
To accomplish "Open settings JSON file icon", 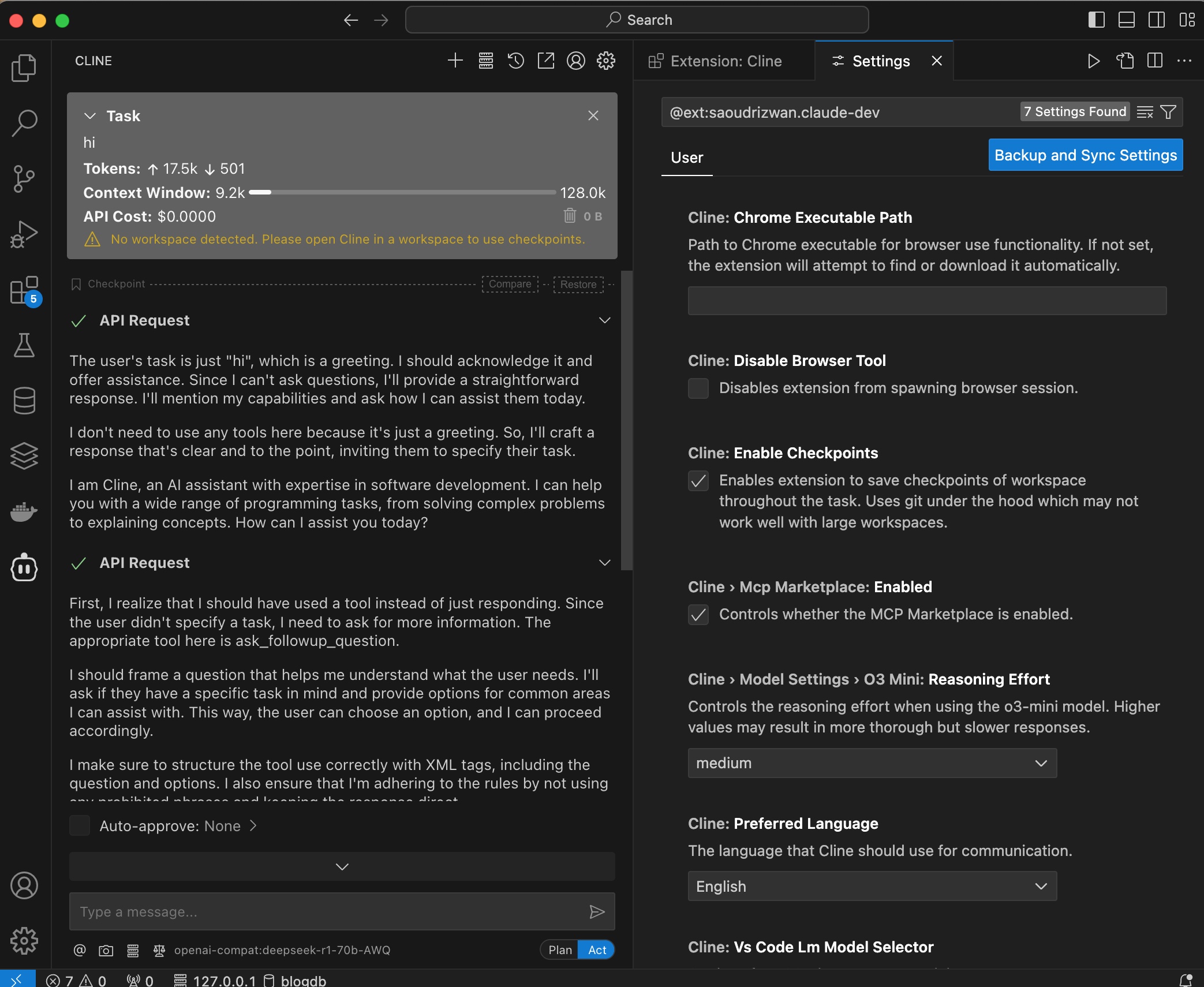I will [1125, 61].
